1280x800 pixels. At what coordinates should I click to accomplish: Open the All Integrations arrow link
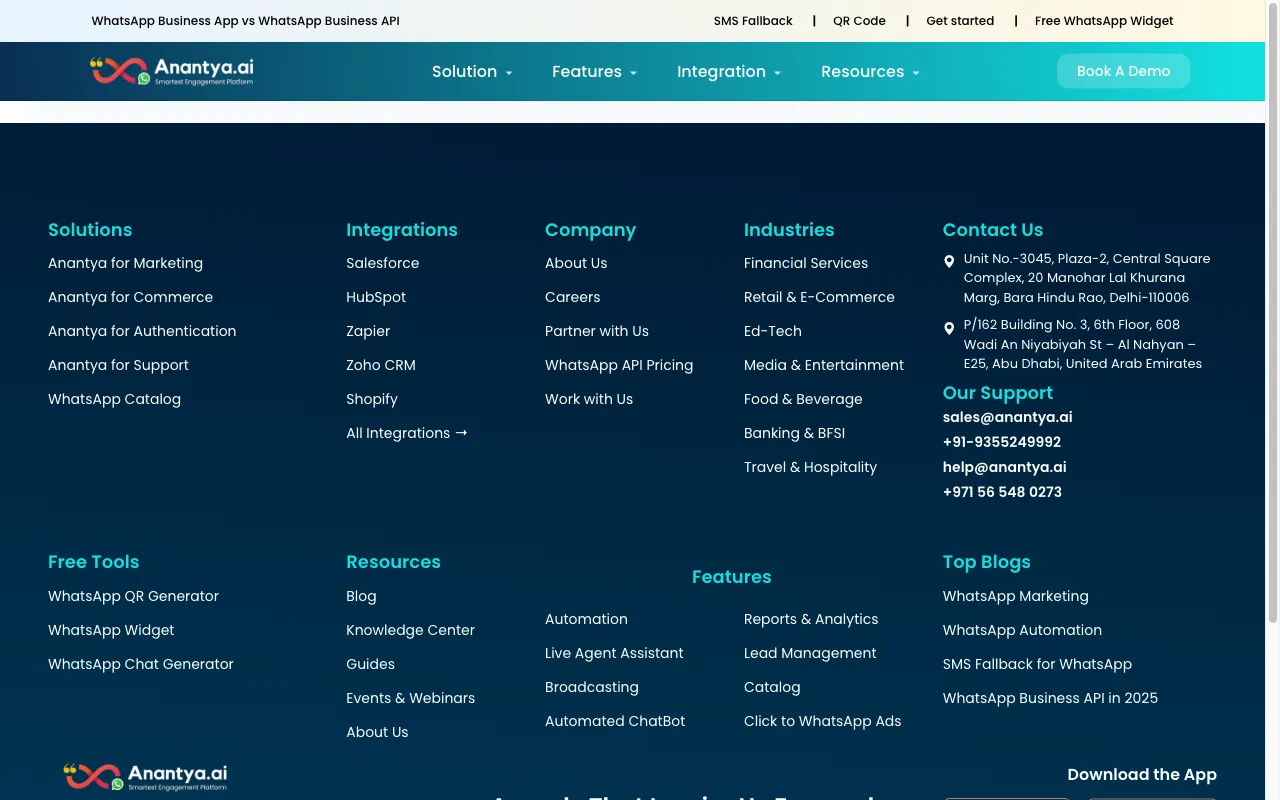407,433
